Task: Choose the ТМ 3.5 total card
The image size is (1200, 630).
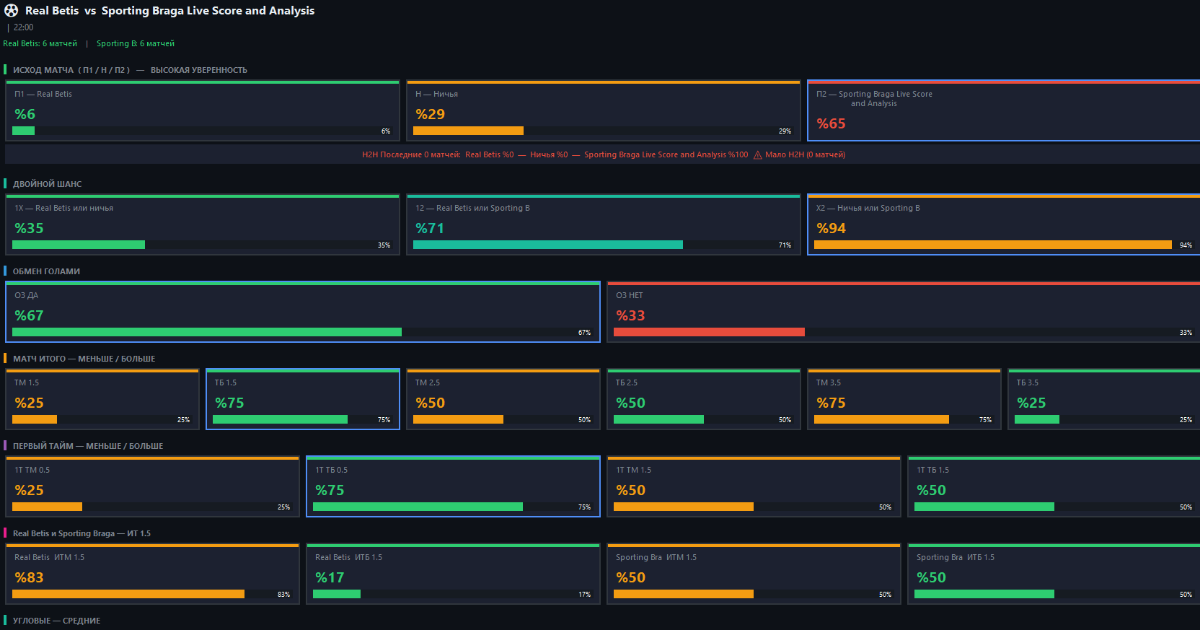Action: pyautogui.click(x=903, y=399)
